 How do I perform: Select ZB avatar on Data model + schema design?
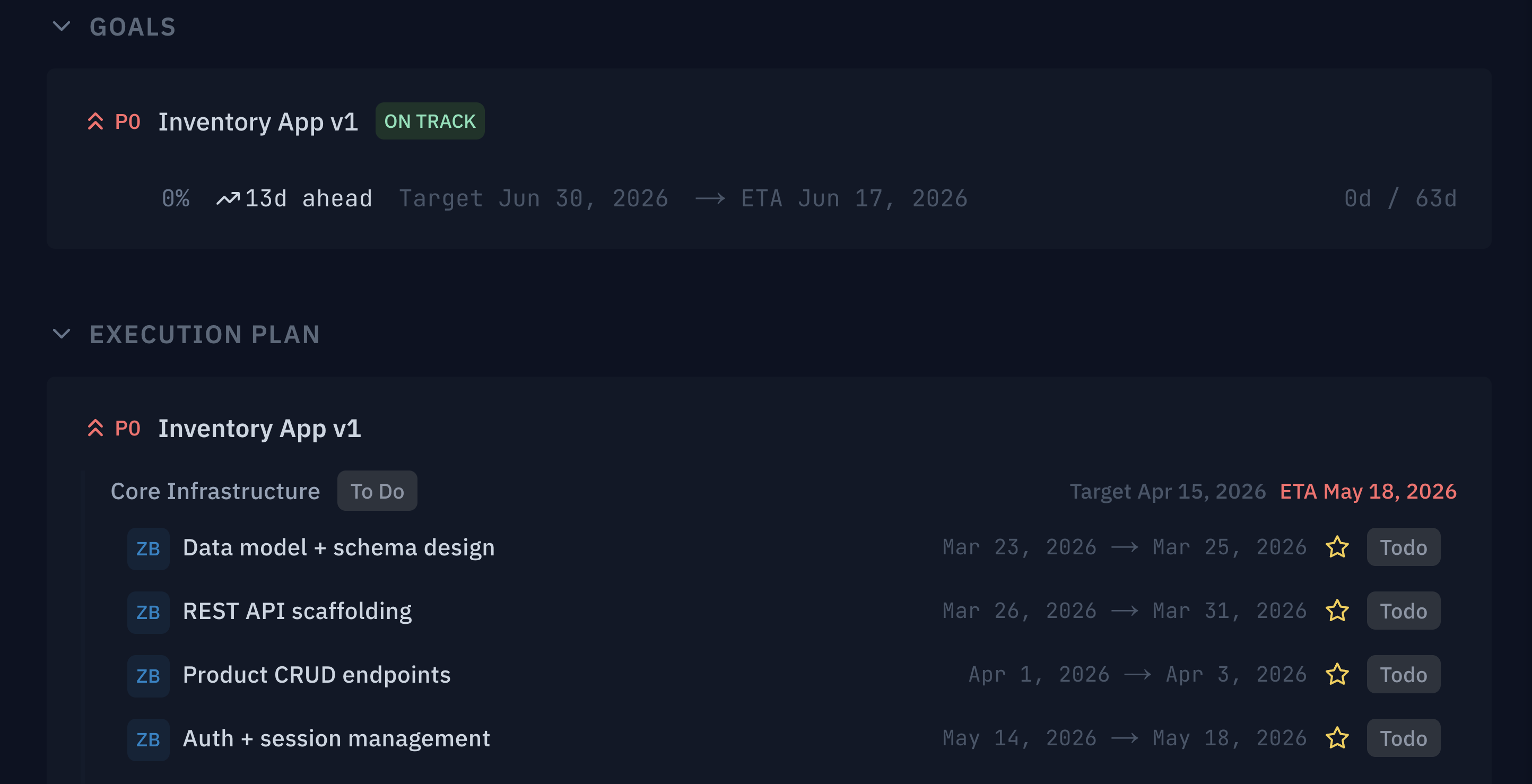pyautogui.click(x=148, y=548)
